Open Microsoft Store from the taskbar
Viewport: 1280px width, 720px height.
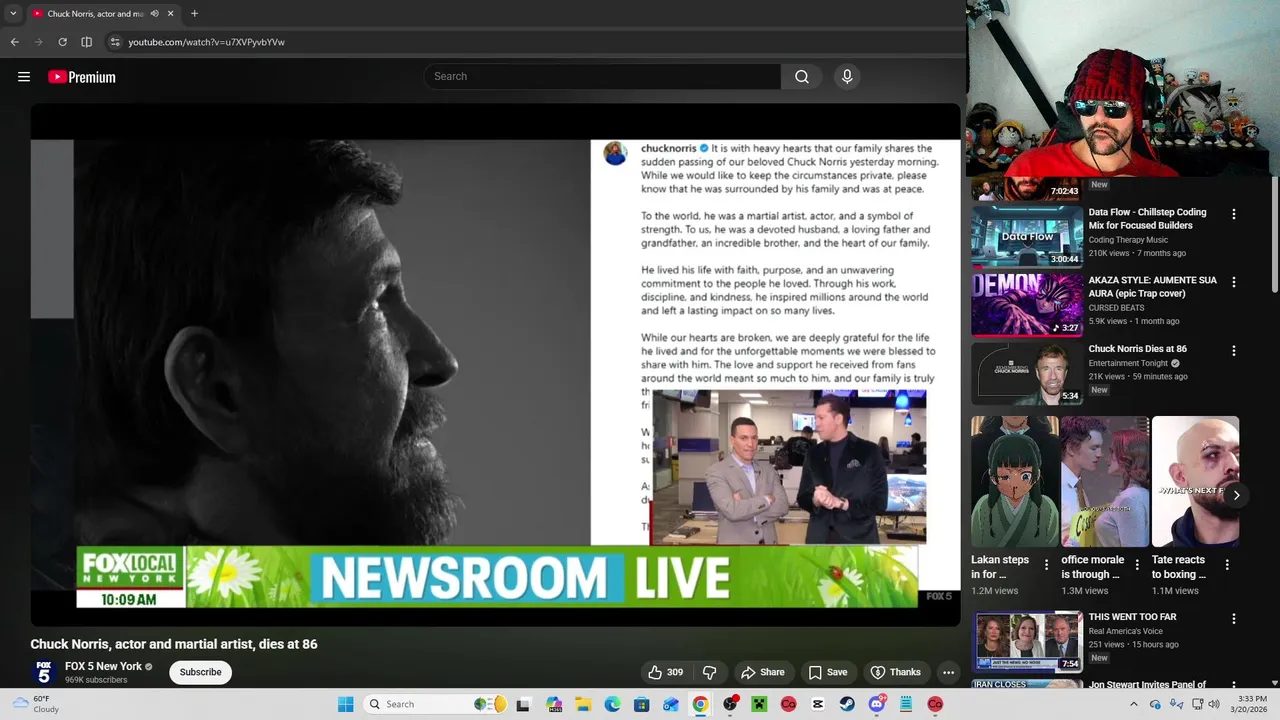point(641,704)
